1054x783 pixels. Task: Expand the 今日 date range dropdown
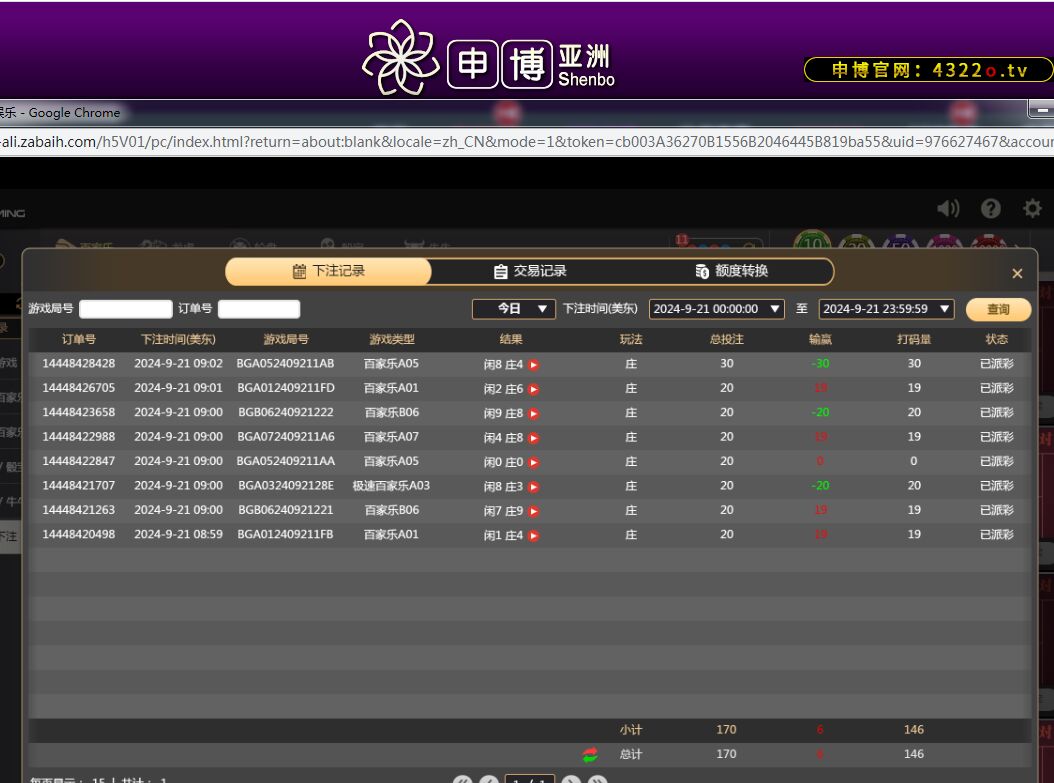(514, 309)
